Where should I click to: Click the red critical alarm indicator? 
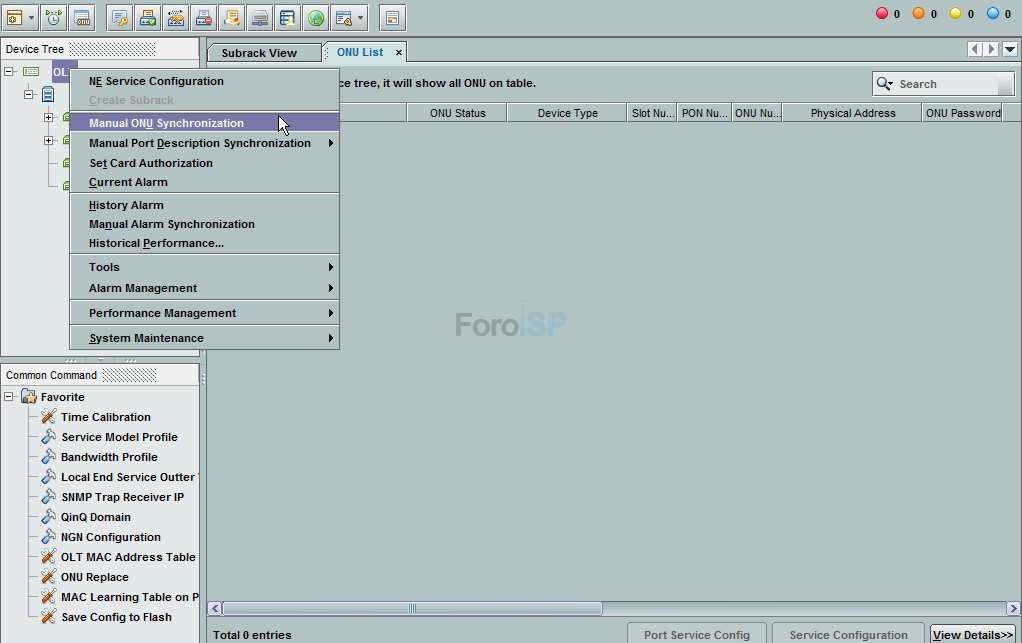(882, 13)
